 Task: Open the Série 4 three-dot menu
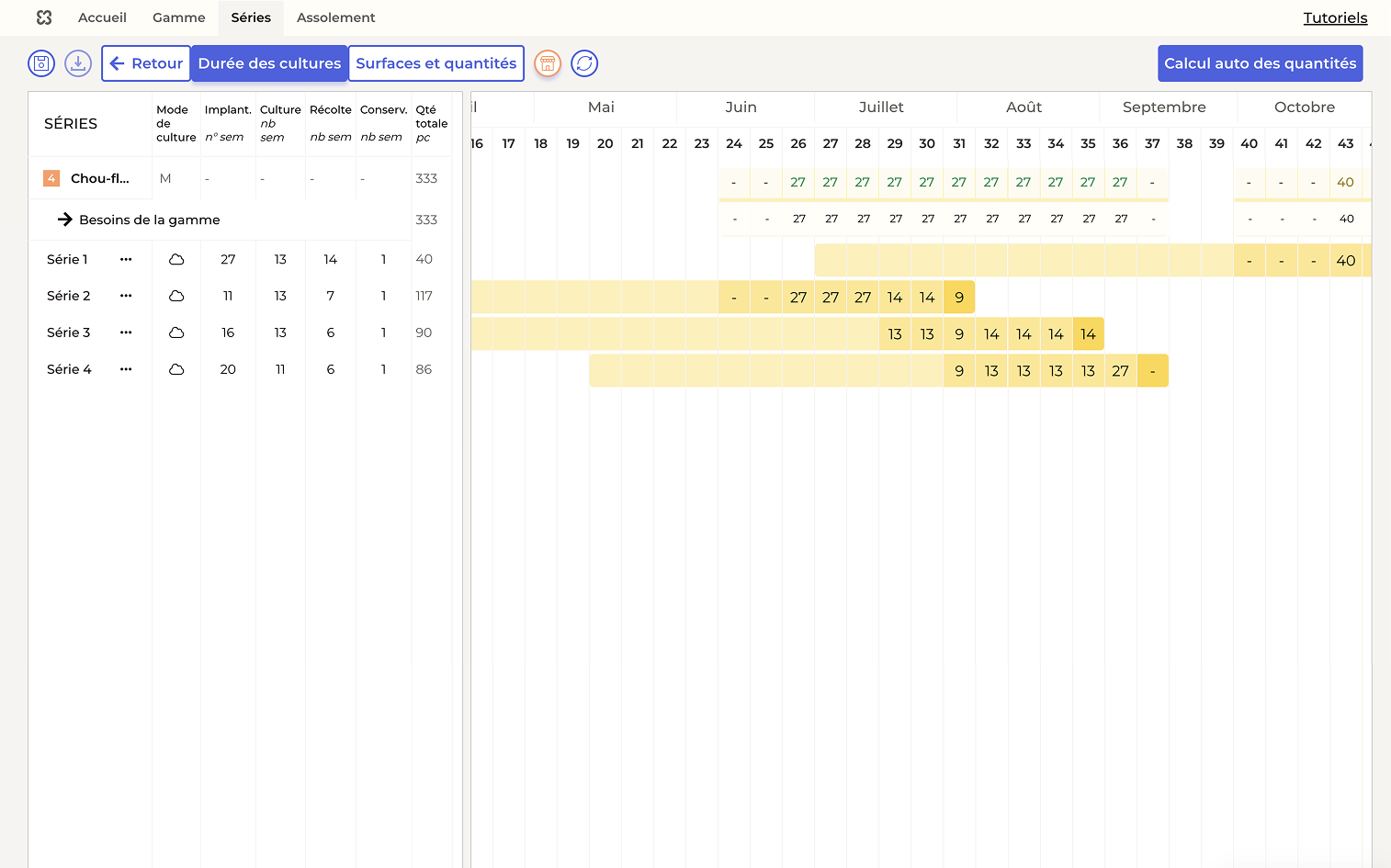(126, 370)
